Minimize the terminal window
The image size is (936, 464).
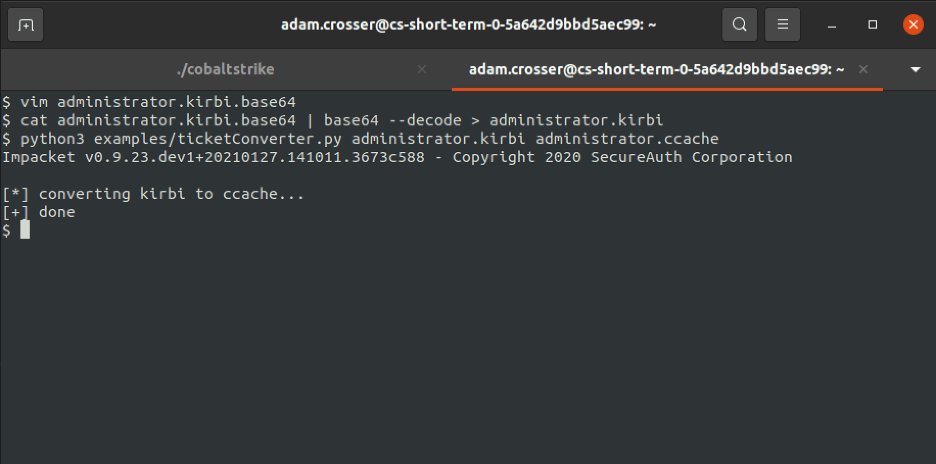click(832, 25)
